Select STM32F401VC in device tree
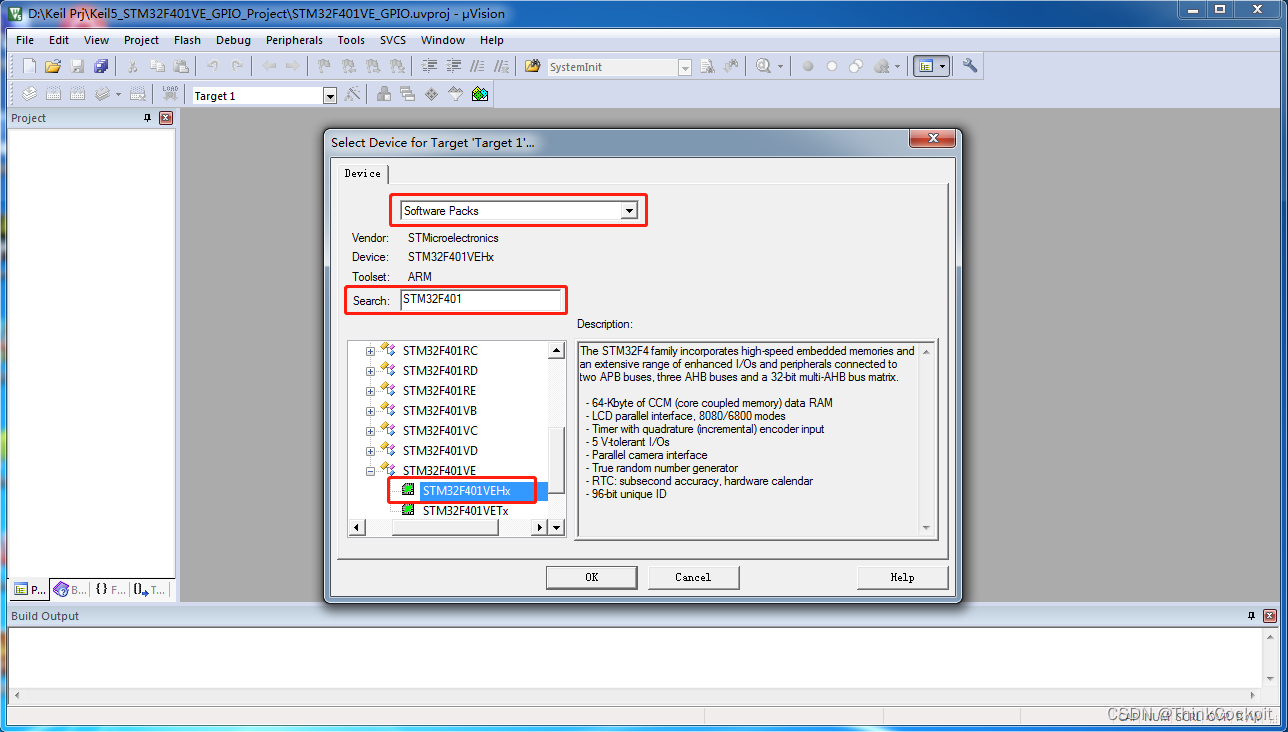Viewport: 1288px width, 732px height. click(440, 431)
